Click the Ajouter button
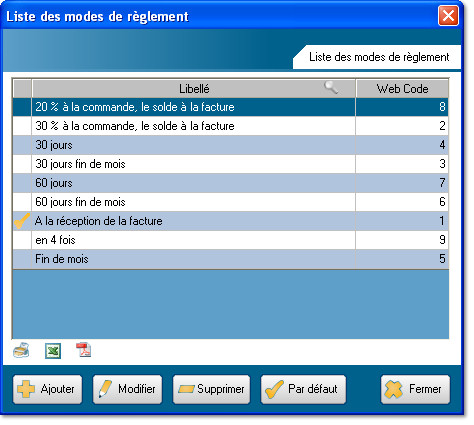Viewport: 474px width, 425px height. coord(47,389)
